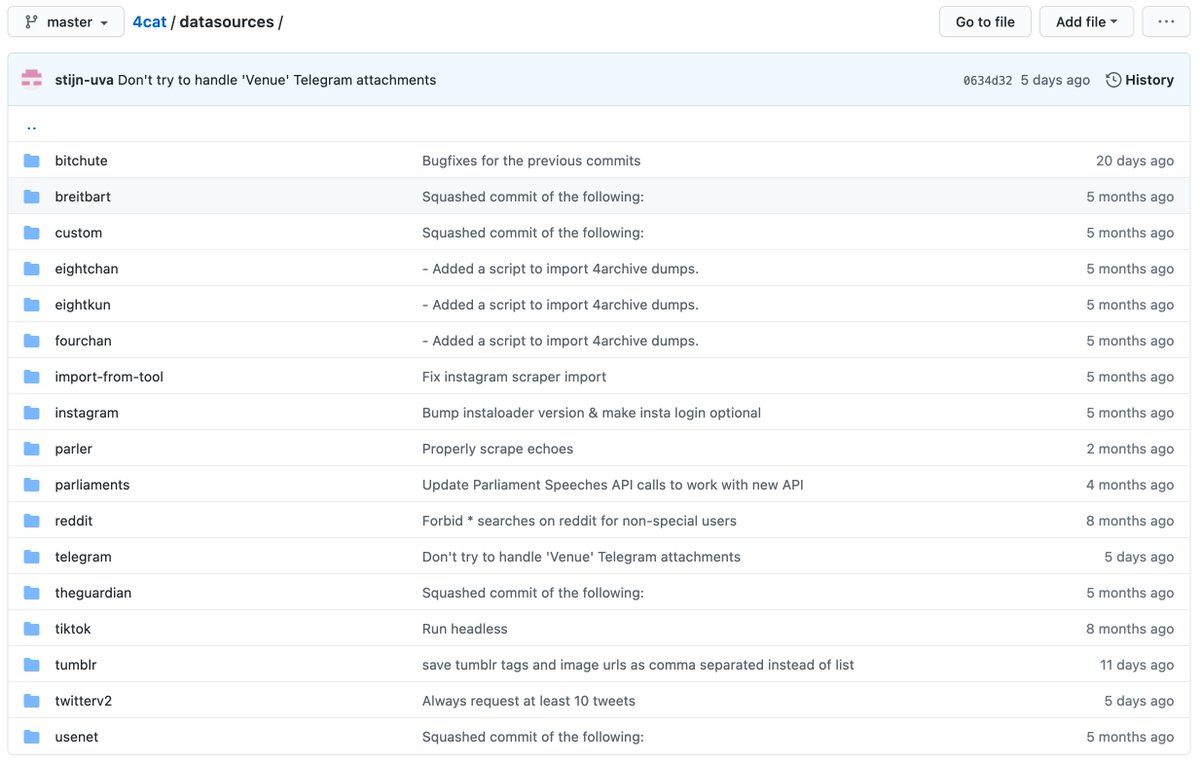Expand the Add file dropdown
Image resolution: width=1200 pixels, height=764 pixels.
1086,21
